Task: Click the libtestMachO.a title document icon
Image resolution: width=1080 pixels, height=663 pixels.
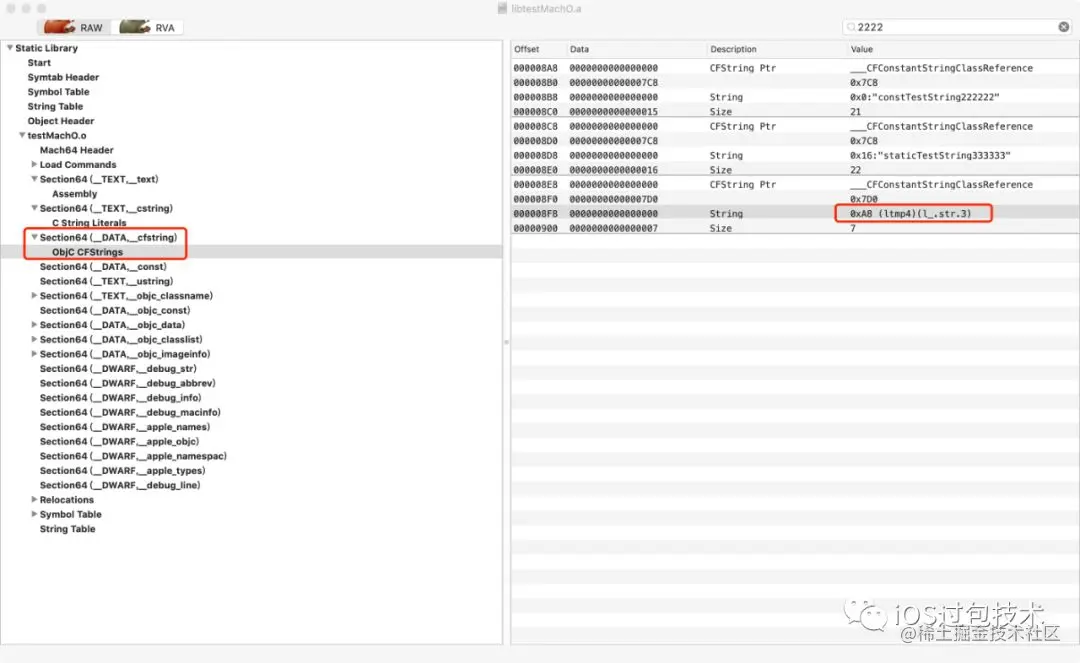Action: 502,8
